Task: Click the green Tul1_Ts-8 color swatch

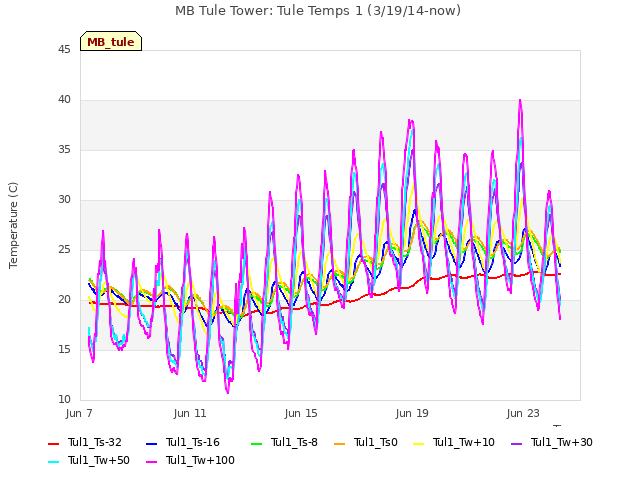Action: (256, 443)
